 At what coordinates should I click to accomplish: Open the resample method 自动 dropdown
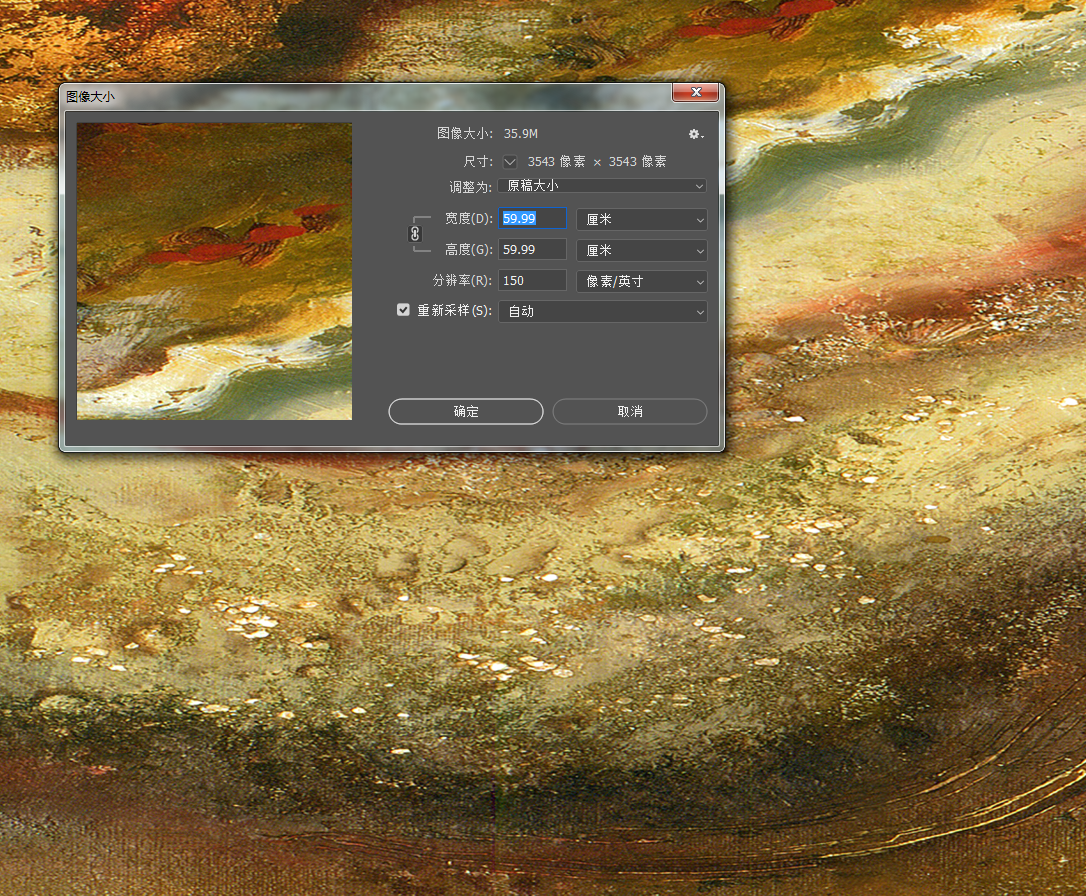coord(602,311)
